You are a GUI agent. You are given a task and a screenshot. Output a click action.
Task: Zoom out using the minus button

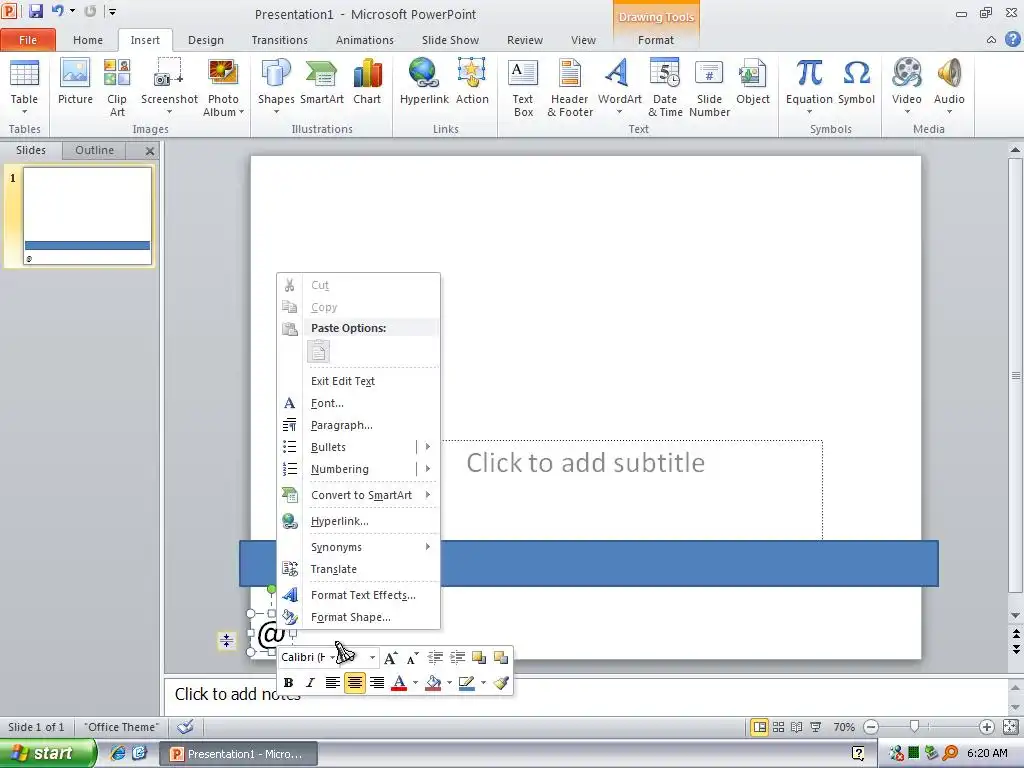pyautogui.click(x=871, y=727)
